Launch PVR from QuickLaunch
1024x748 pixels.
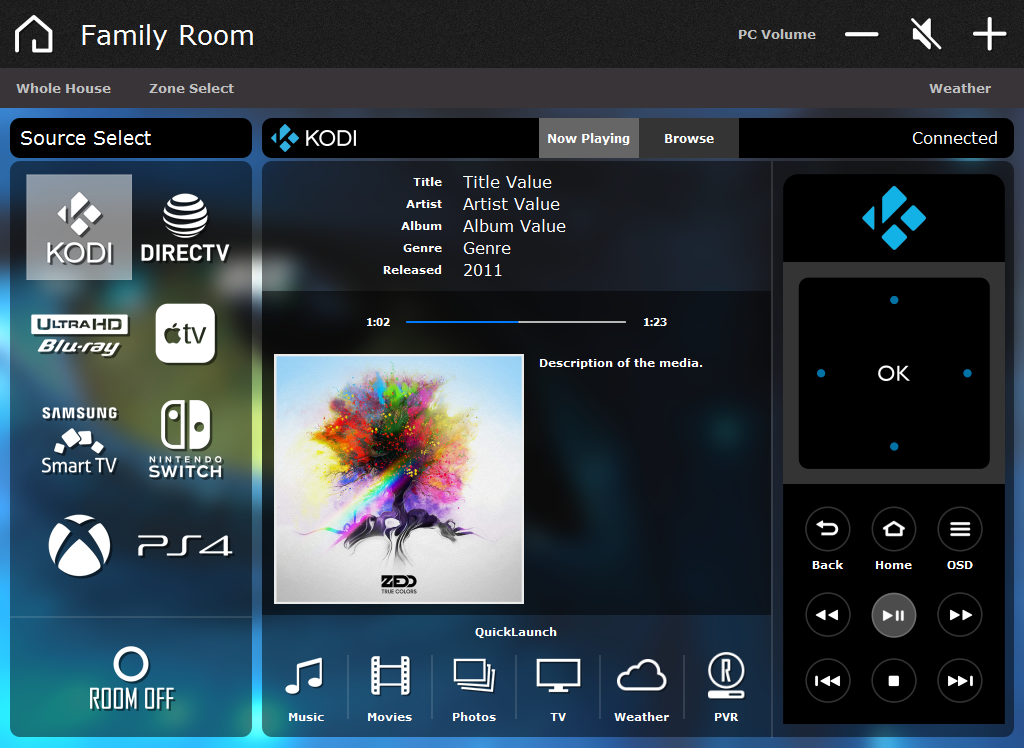pyautogui.click(x=726, y=689)
